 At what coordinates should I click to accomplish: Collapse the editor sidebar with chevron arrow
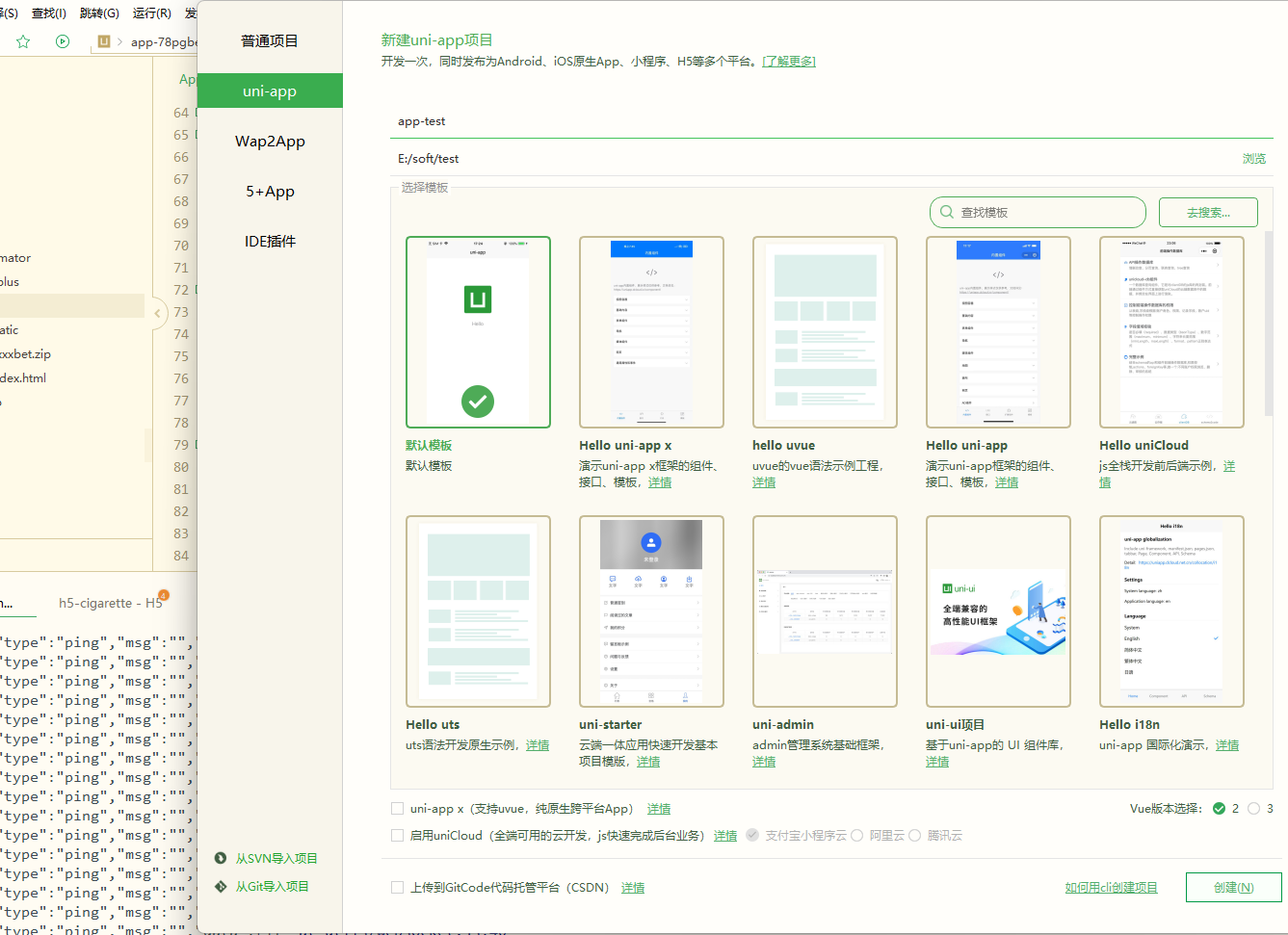pos(157,313)
